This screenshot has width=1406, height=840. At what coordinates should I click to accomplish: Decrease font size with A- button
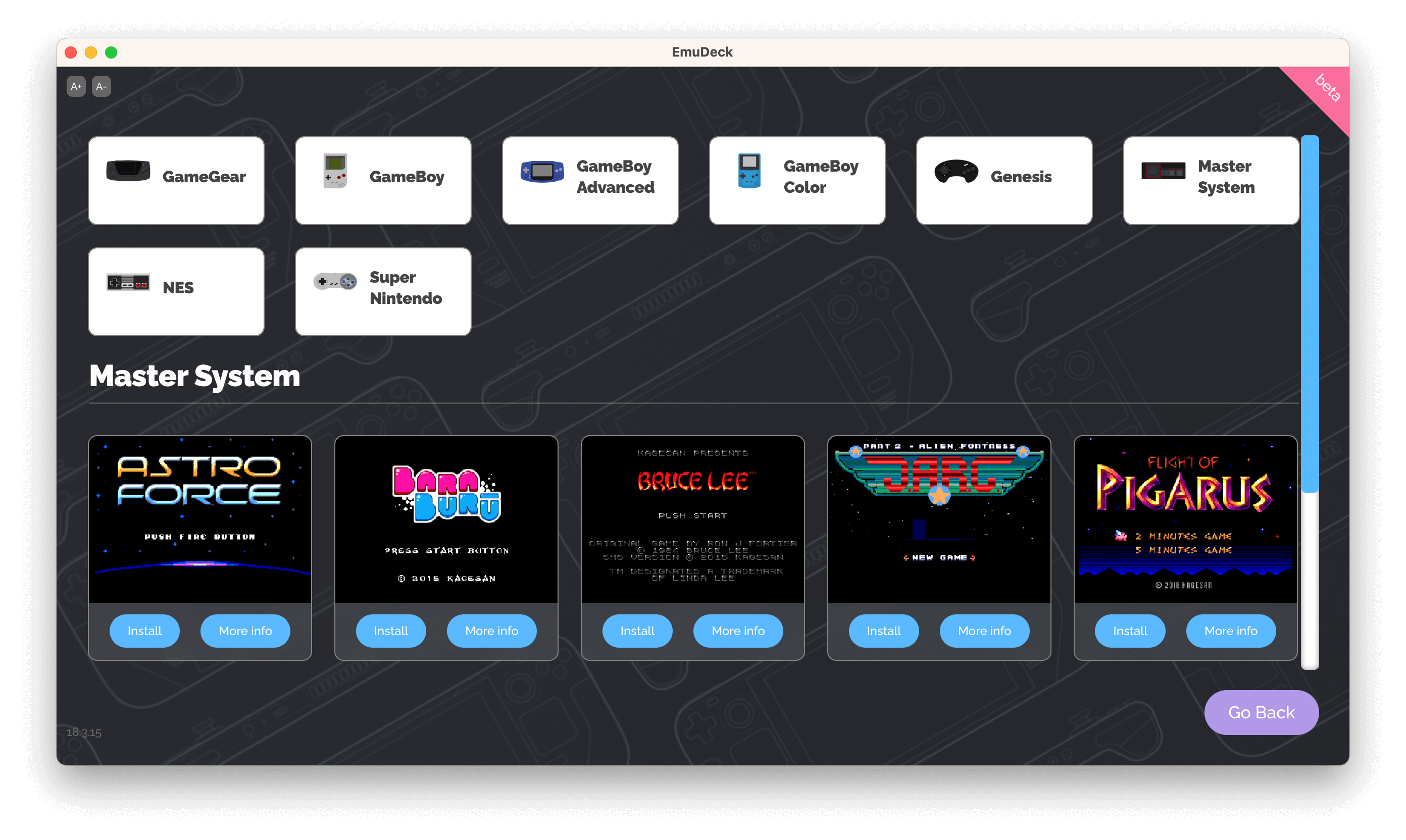pos(101,87)
